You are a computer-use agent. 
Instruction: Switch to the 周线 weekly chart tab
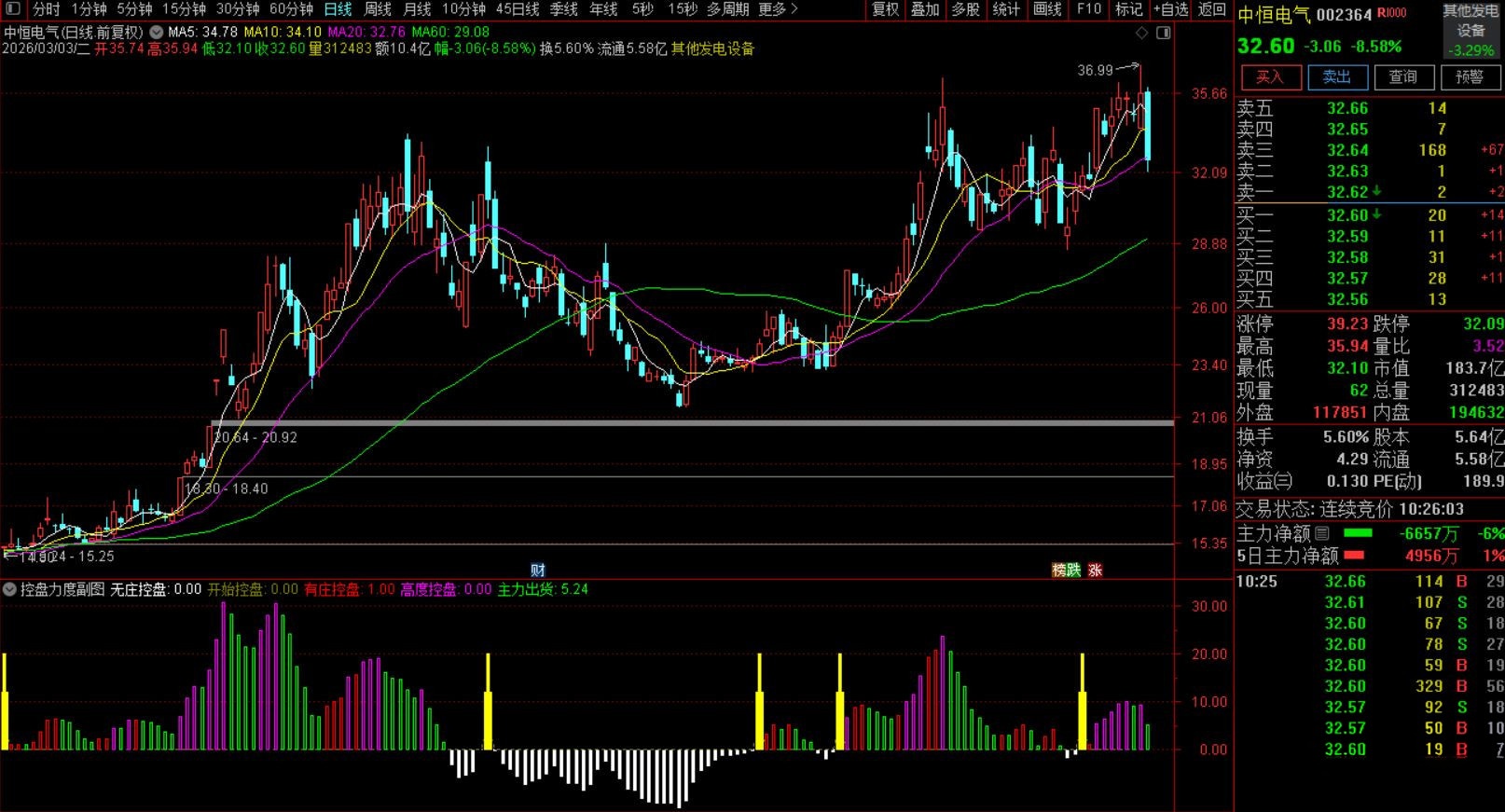pyautogui.click(x=377, y=9)
